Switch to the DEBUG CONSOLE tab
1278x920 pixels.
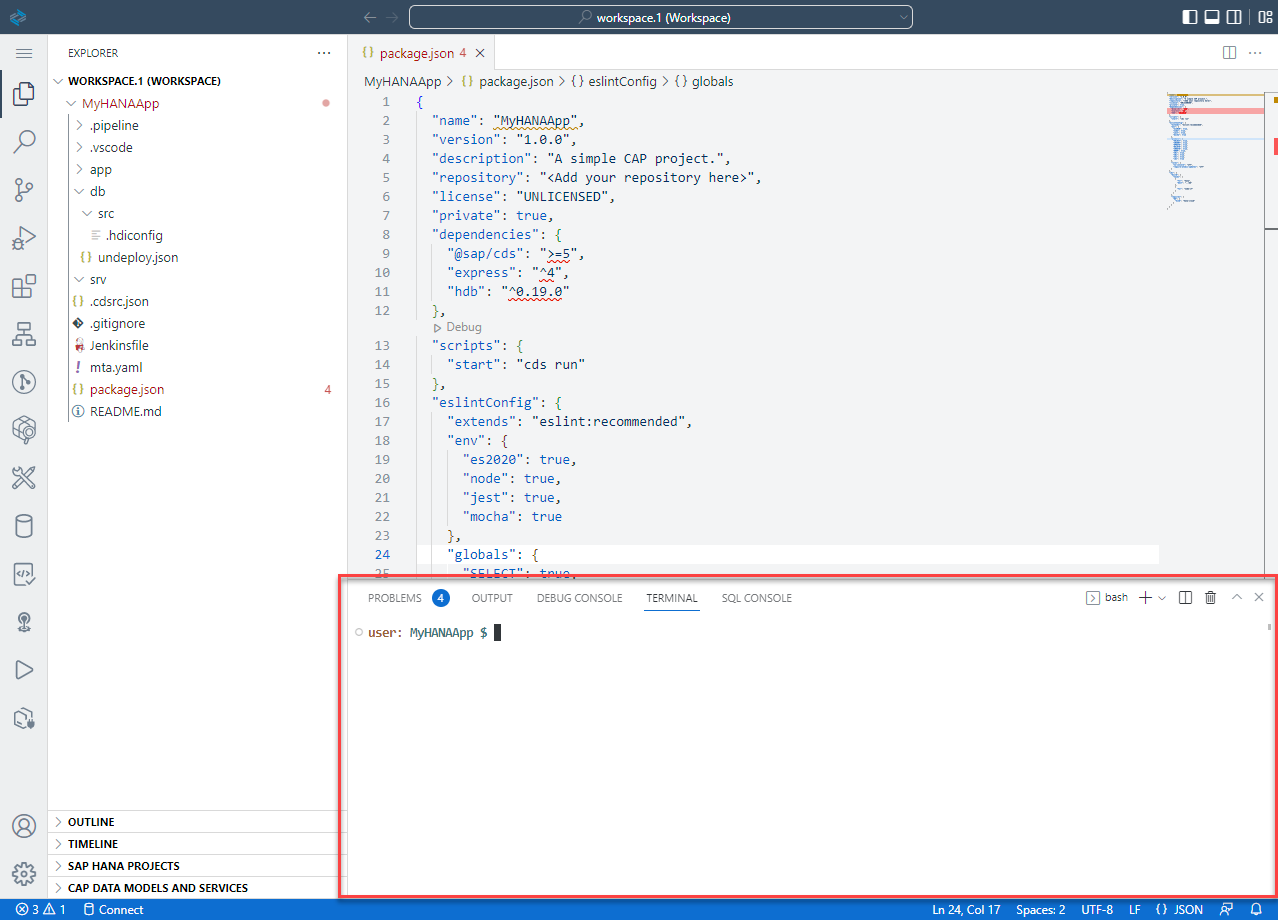(x=579, y=598)
